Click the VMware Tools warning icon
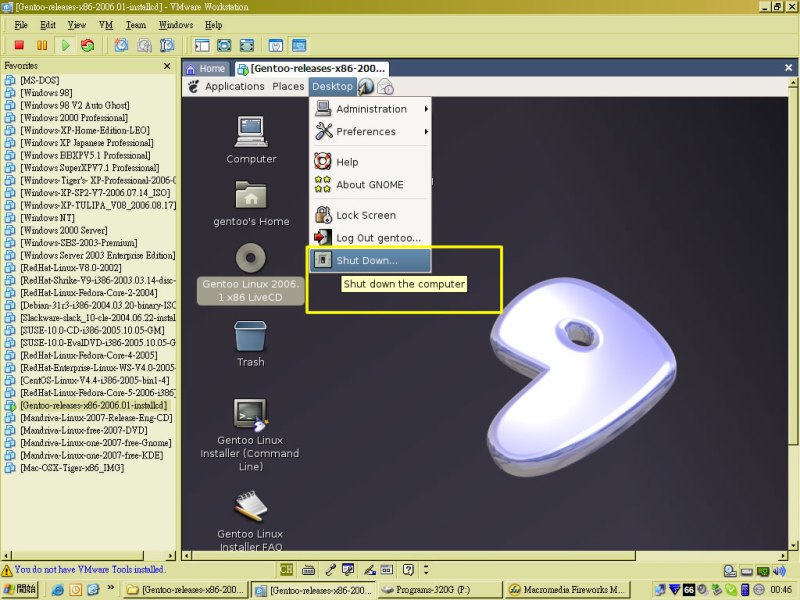 pyautogui.click(x=7, y=570)
